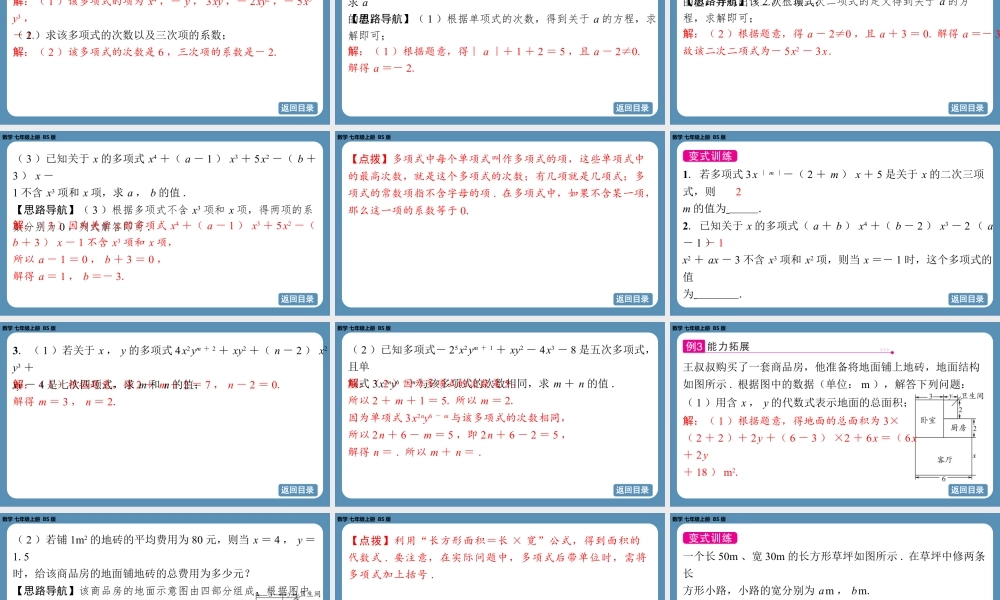Select the 例3 badge on the bottom-right slide
1000x600 pixels.
[x=692, y=347]
